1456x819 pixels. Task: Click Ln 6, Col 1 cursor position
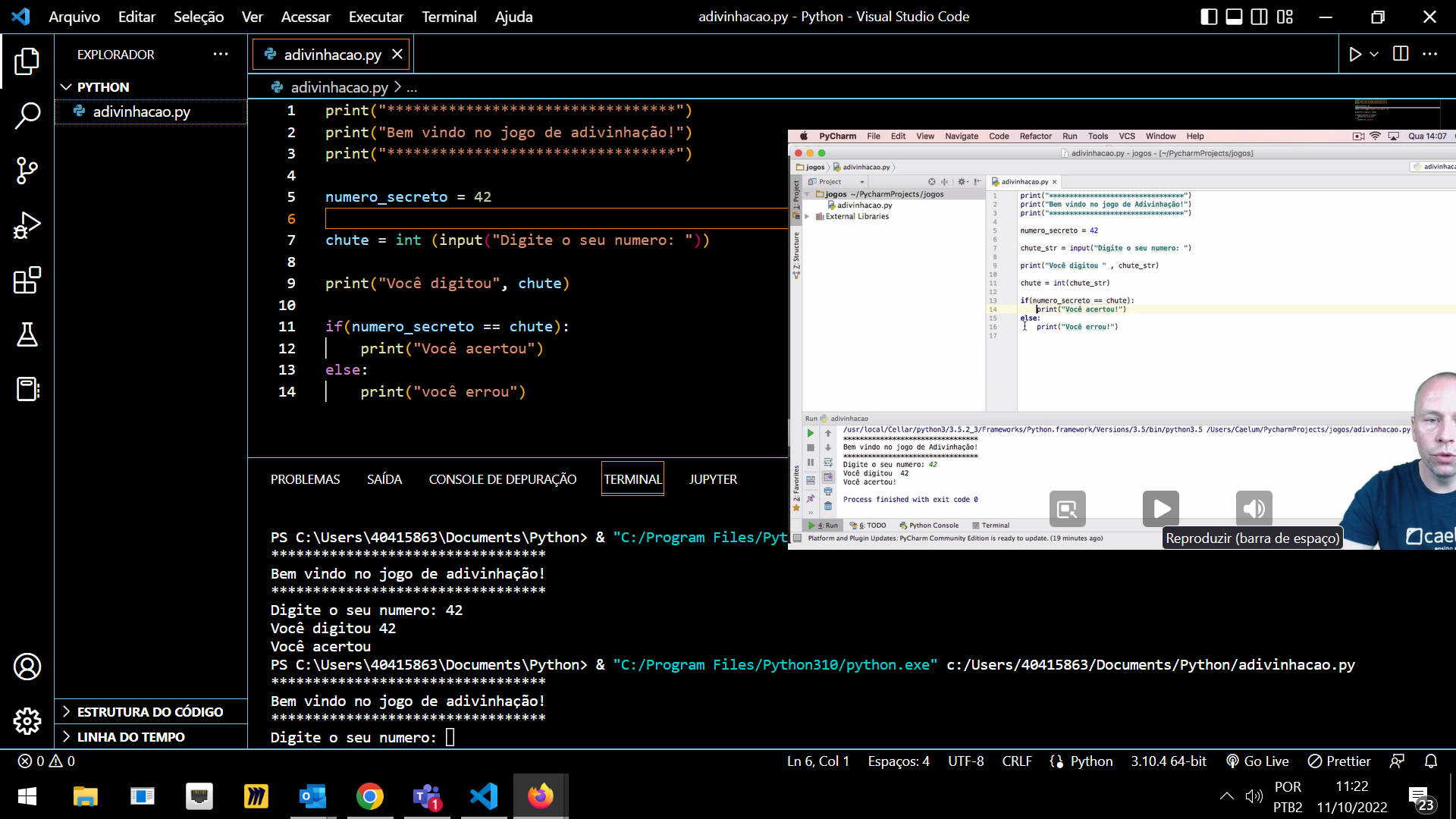(817, 761)
